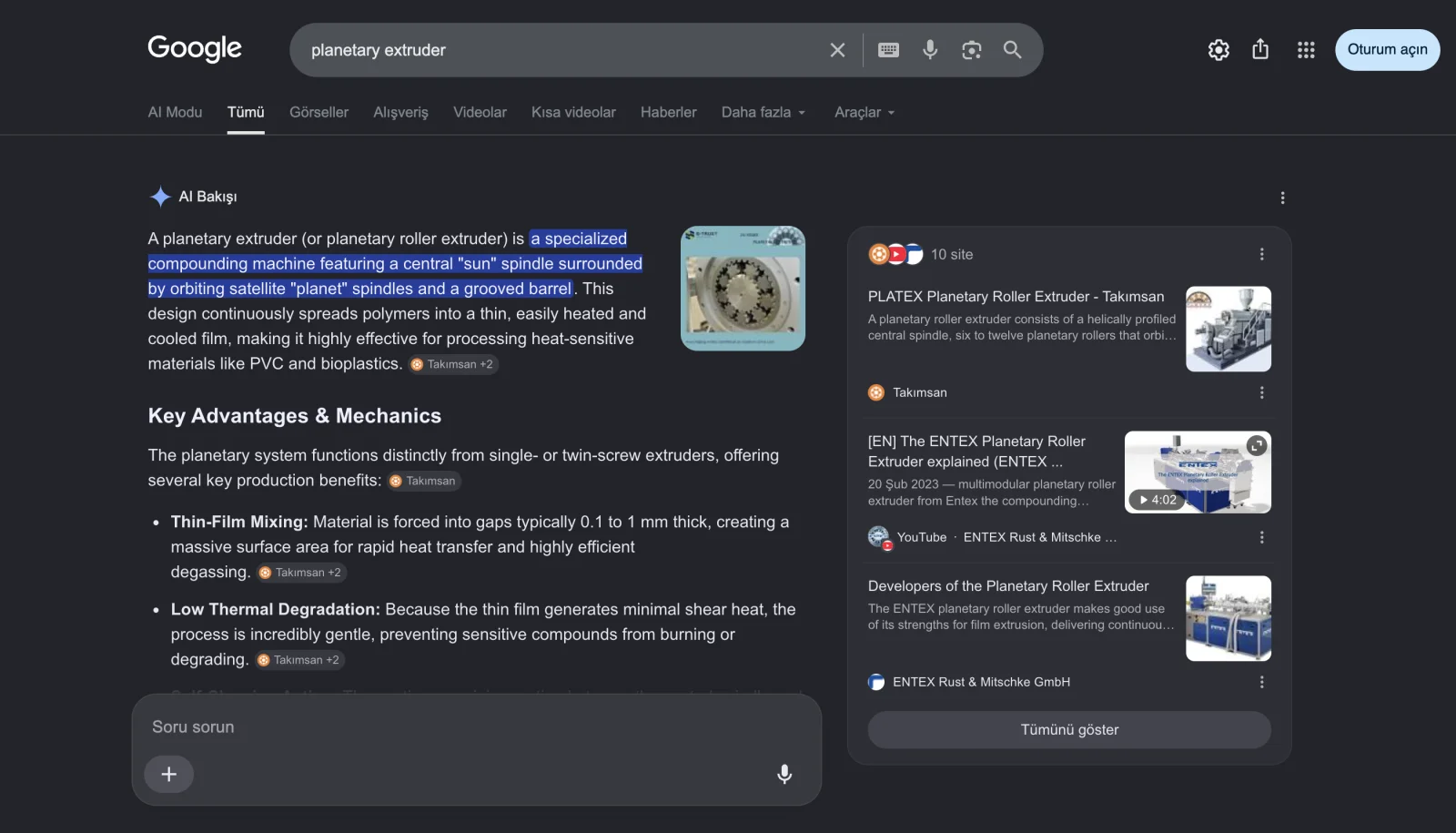The image size is (1456, 833).
Task: Click the ENTEX Rust & Mitschke GmbH favicon
Action: point(876,682)
